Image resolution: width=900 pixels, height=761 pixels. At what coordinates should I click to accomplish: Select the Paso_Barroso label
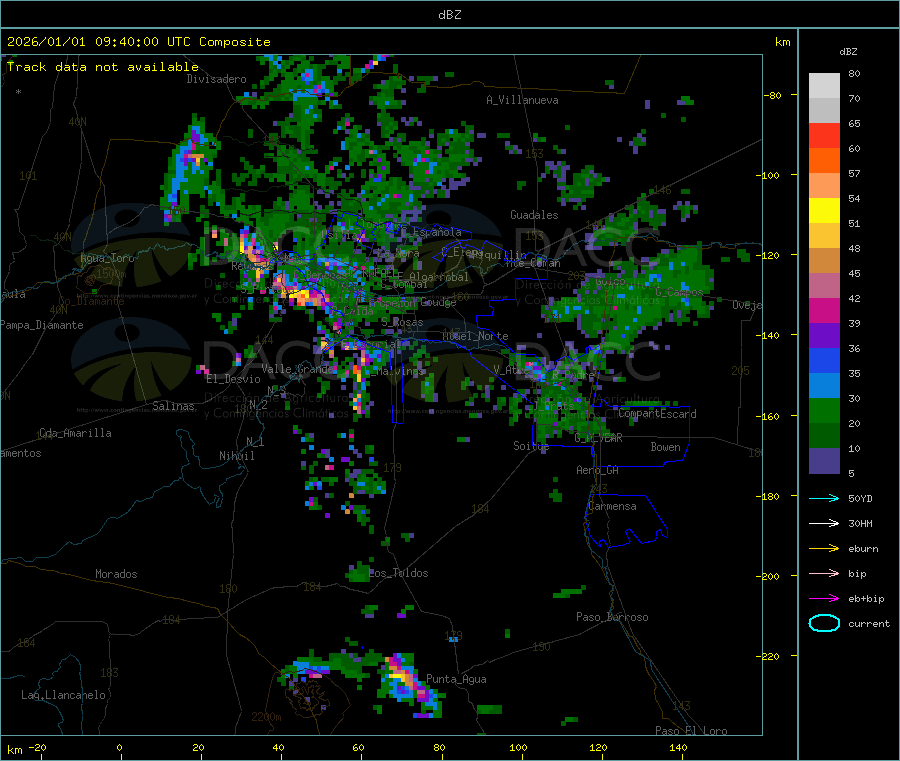(612, 617)
